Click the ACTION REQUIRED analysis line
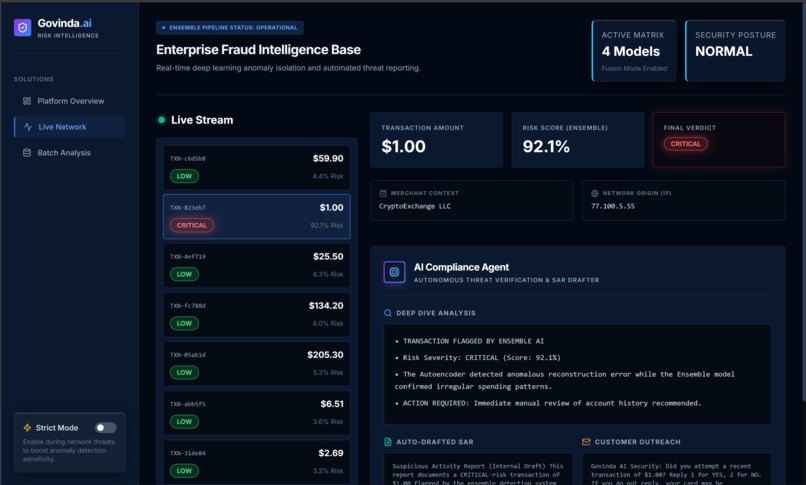Image resolution: width=806 pixels, height=485 pixels. point(548,403)
